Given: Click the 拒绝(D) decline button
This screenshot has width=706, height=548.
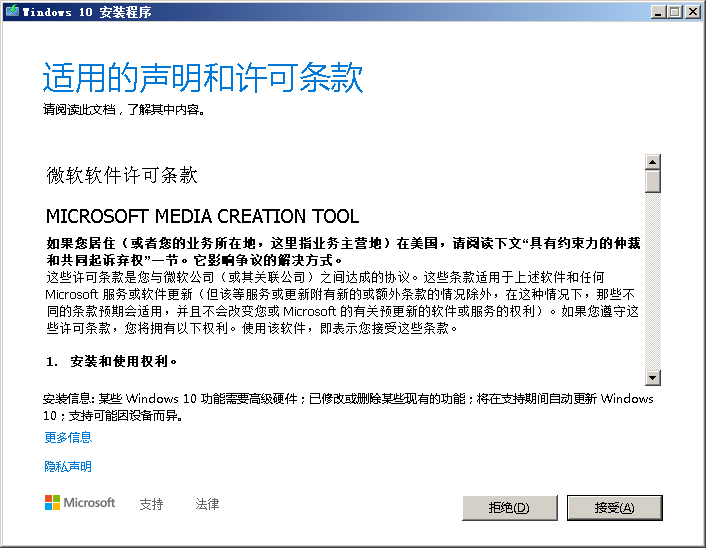Looking at the screenshot, I should pyautogui.click(x=510, y=507).
